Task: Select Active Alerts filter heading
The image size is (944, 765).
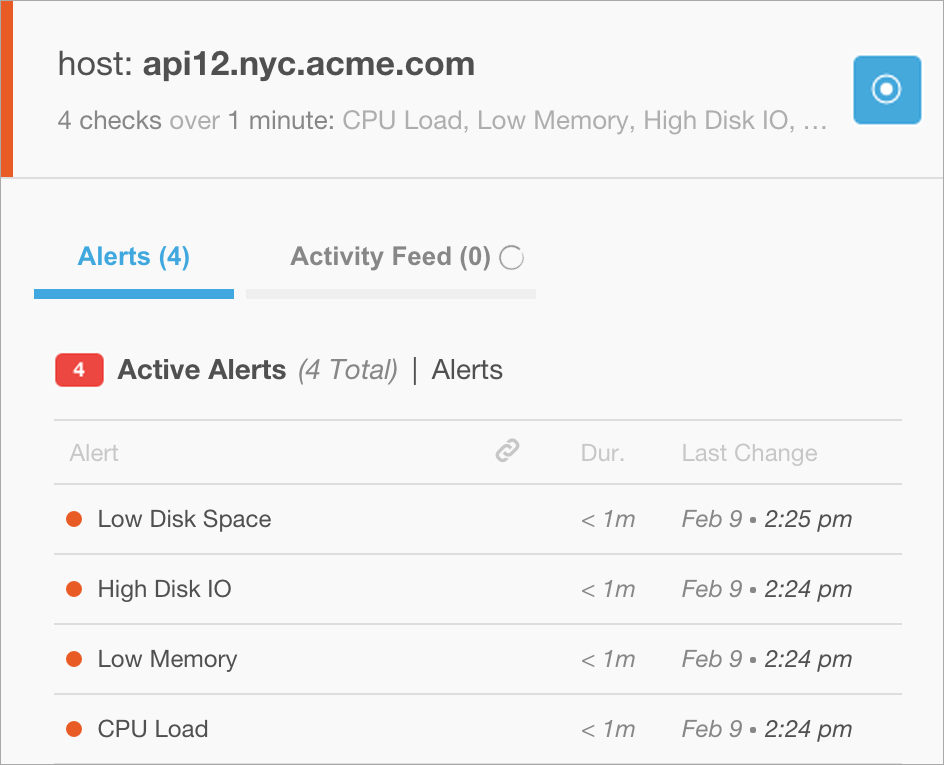Action: (202, 370)
